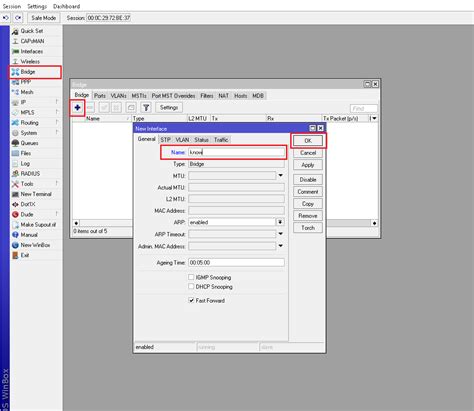
Task: Open the column selector dropdown in Bridge table
Action: coord(374,118)
